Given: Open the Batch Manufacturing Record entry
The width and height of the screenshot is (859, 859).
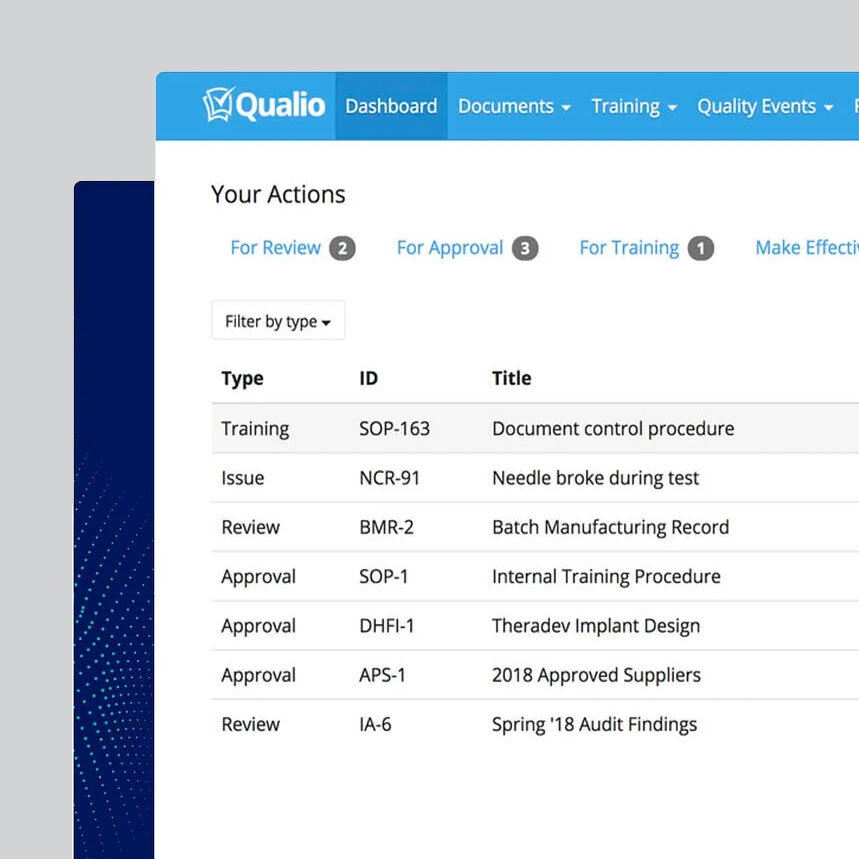Looking at the screenshot, I should pyautogui.click(x=610, y=527).
